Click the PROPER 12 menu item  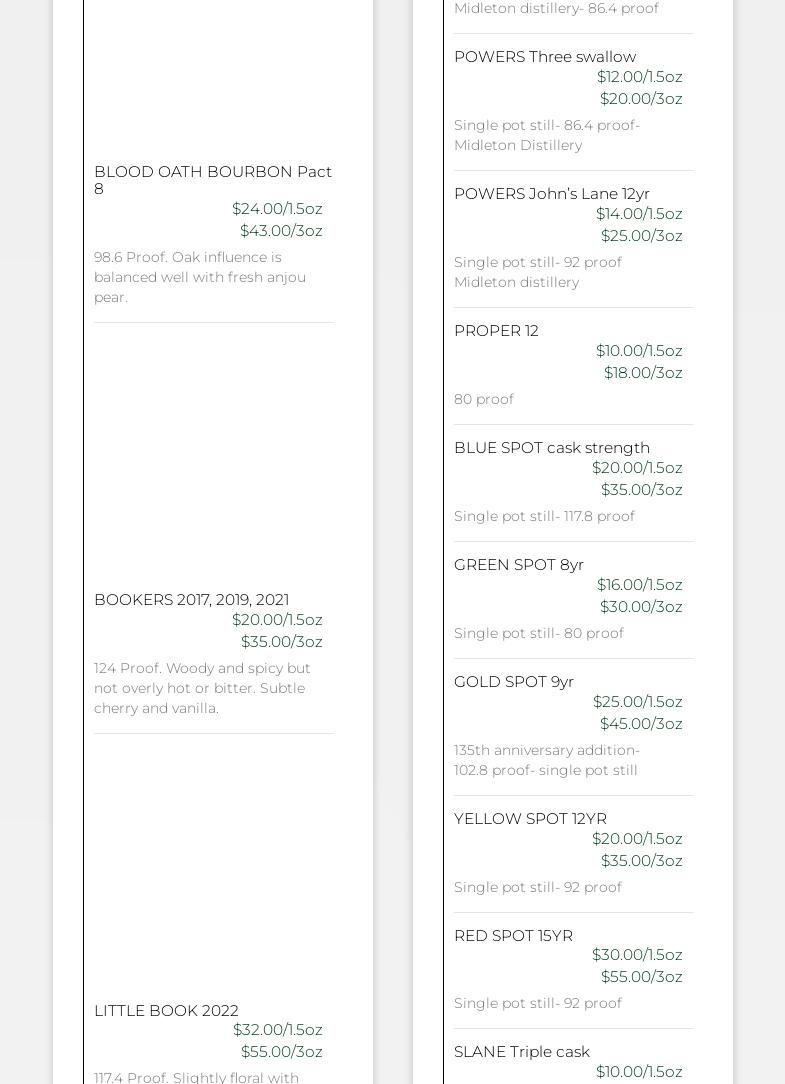(x=496, y=331)
